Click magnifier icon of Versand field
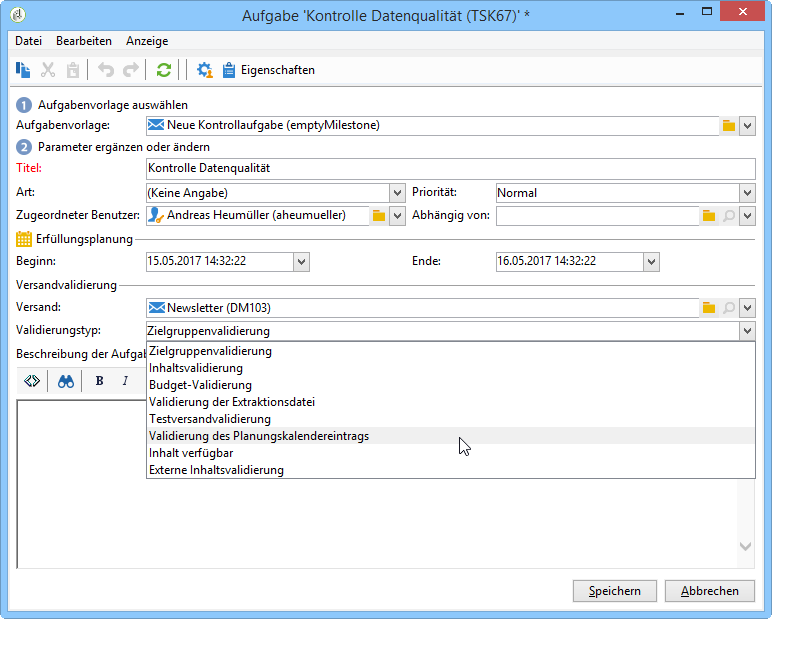The width and height of the screenshot is (804, 651). point(729,308)
